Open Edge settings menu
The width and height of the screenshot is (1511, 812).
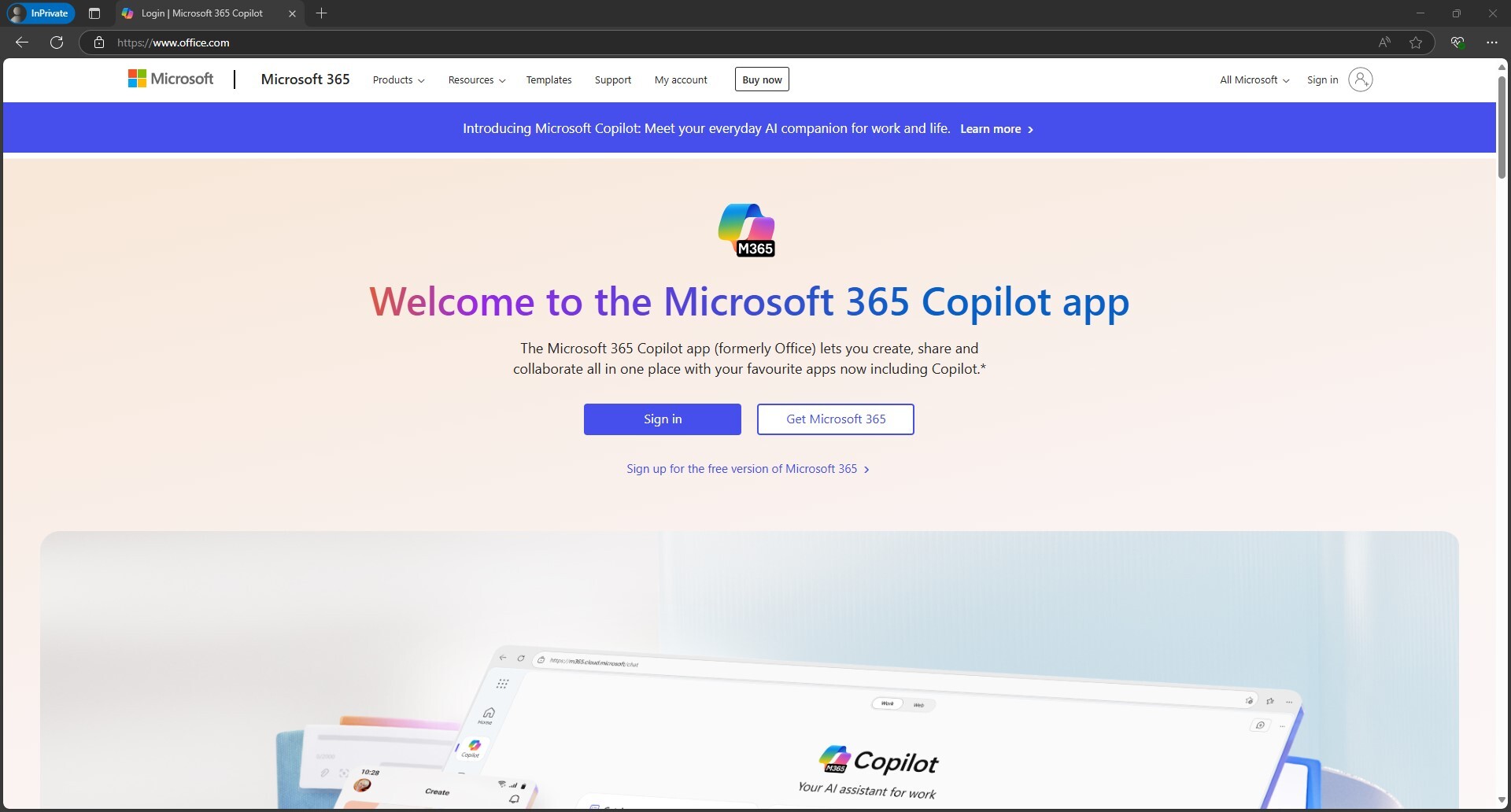[x=1492, y=42]
